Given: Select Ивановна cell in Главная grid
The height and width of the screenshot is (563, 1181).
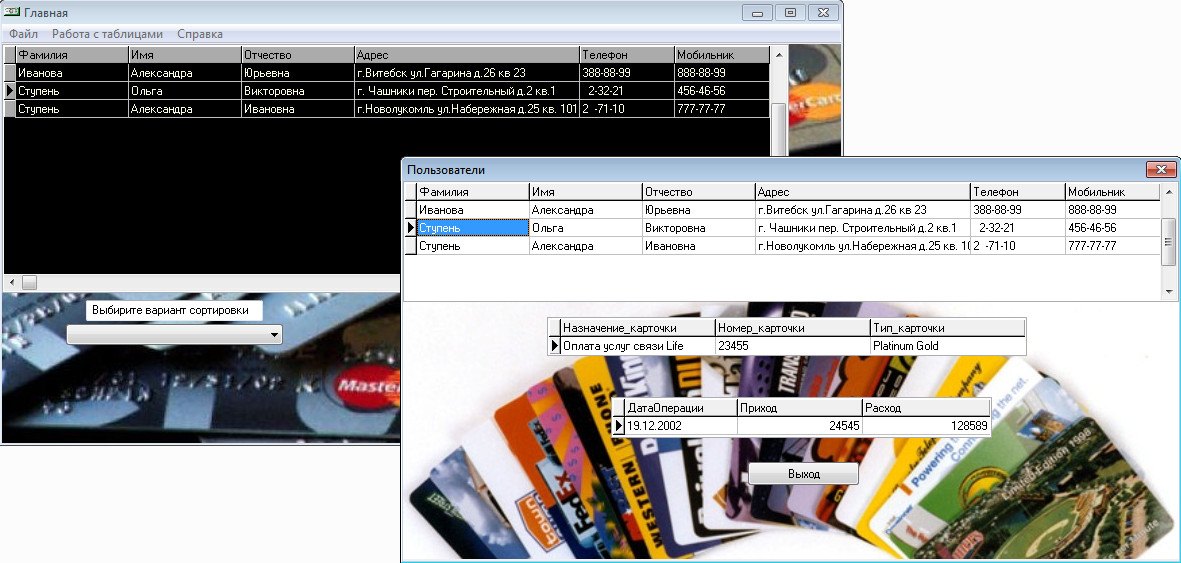Looking at the screenshot, I should (298, 109).
